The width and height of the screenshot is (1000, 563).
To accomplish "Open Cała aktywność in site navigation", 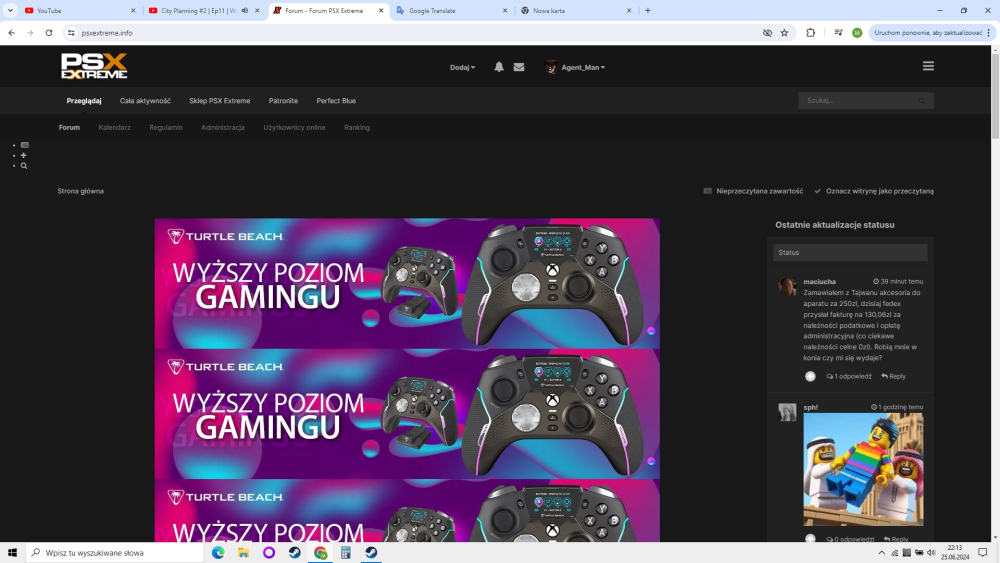I will 145,101.
